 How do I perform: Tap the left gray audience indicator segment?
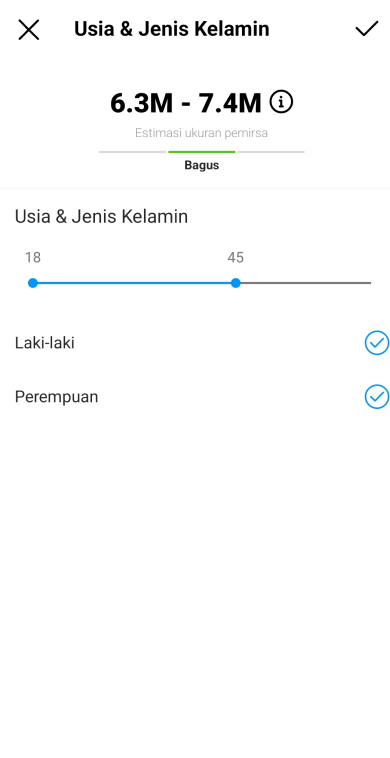(132, 152)
